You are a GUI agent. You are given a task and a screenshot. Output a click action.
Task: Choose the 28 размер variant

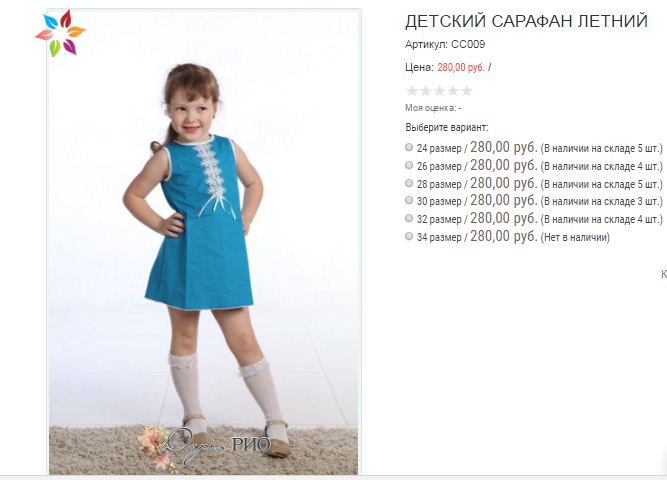click(409, 183)
